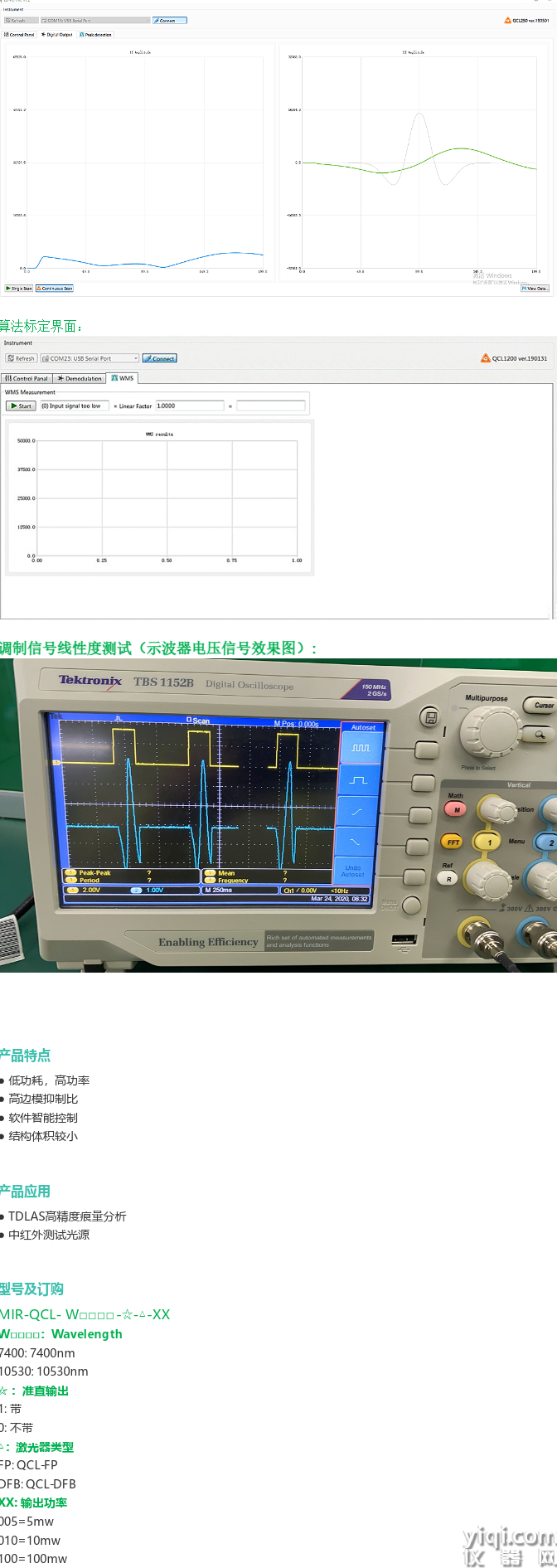
Task: Click the Ref R button on the oscilloscope
Action: pos(448,878)
